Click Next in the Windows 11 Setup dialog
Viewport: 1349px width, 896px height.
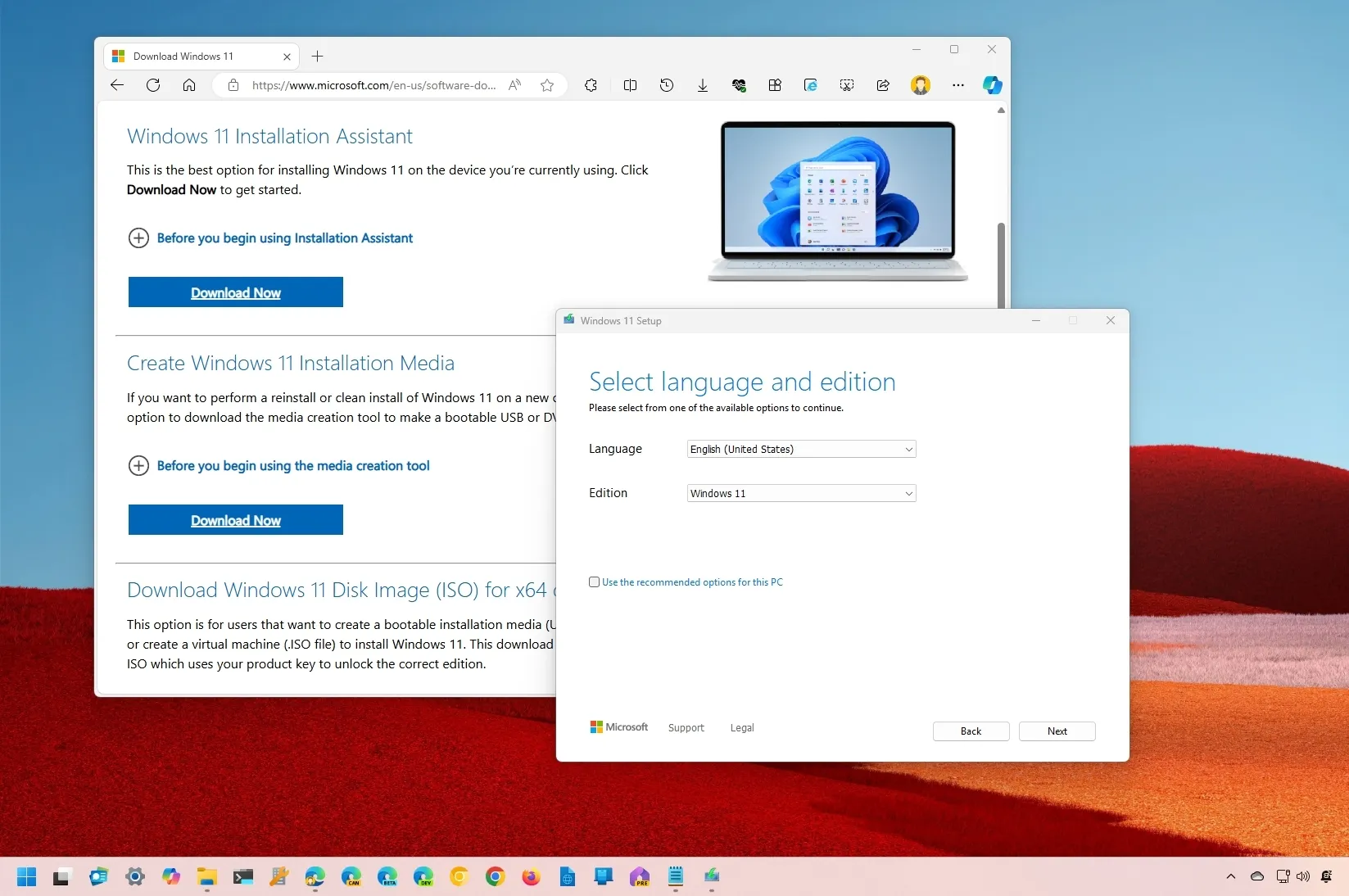point(1057,731)
